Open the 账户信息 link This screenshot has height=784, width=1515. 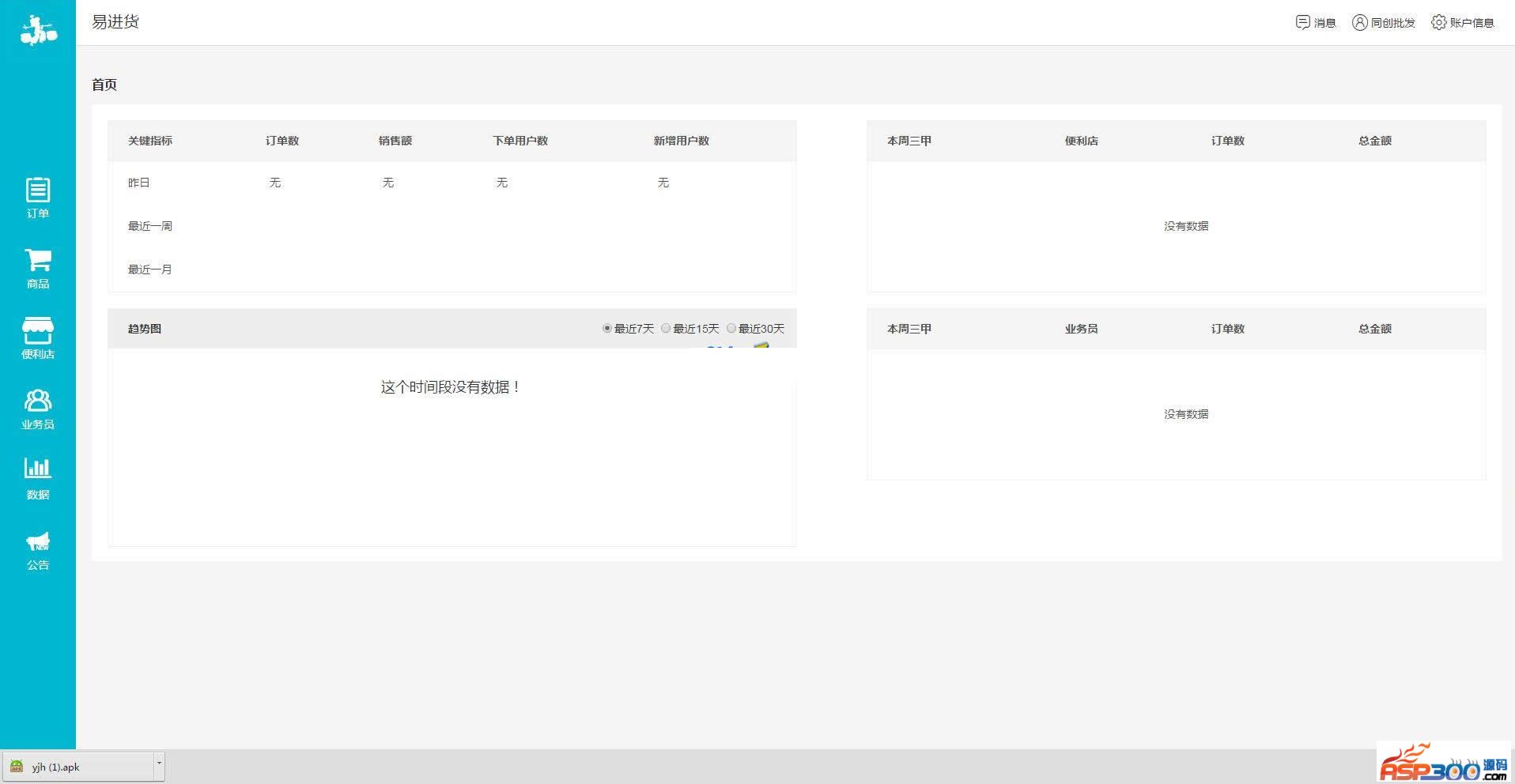[1472, 23]
